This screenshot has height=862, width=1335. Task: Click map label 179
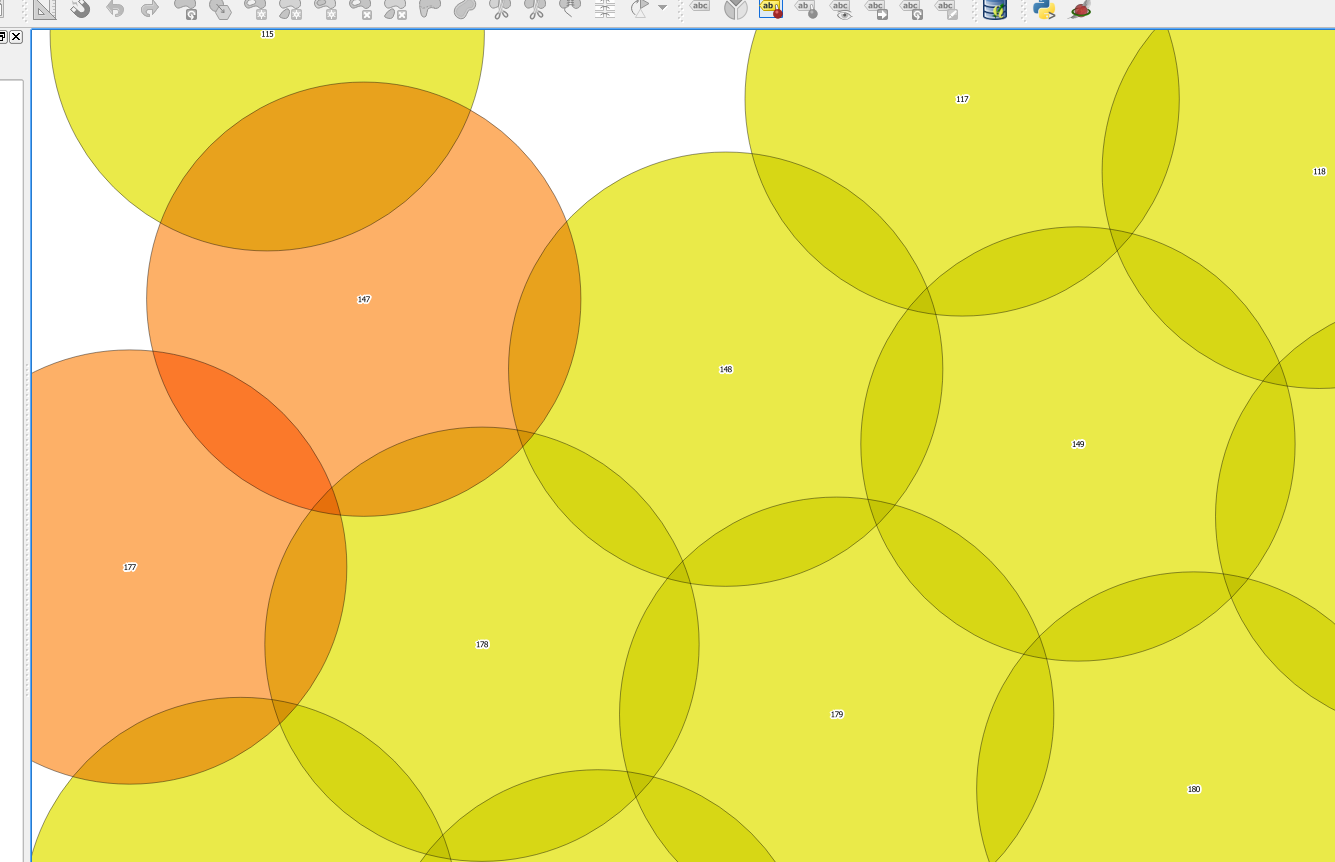[837, 714]
